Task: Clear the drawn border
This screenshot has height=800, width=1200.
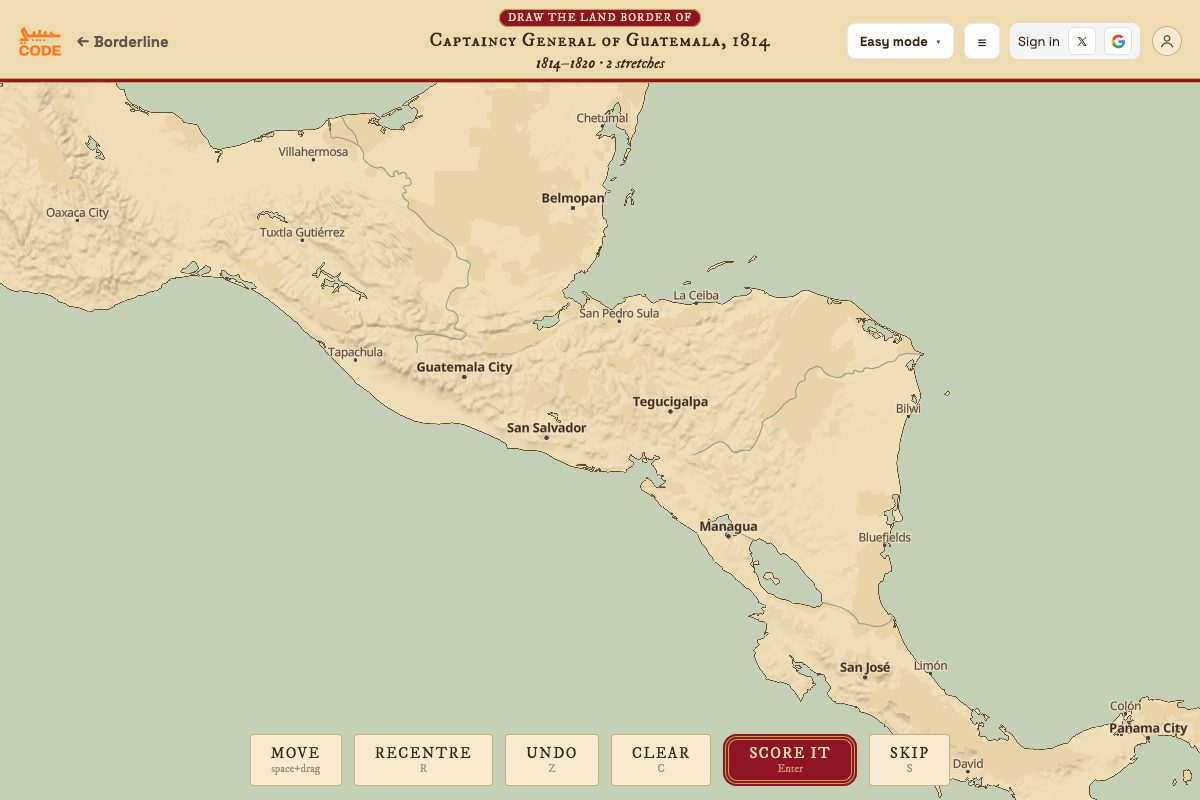Action: (661, 760)
